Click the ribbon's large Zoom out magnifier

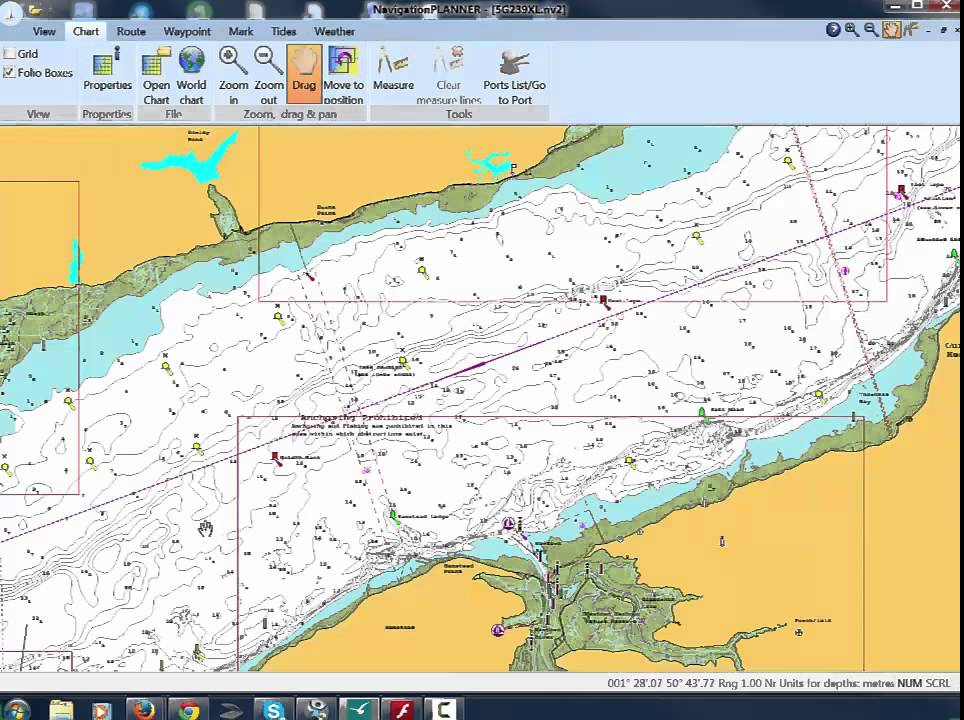pos(269,75)
